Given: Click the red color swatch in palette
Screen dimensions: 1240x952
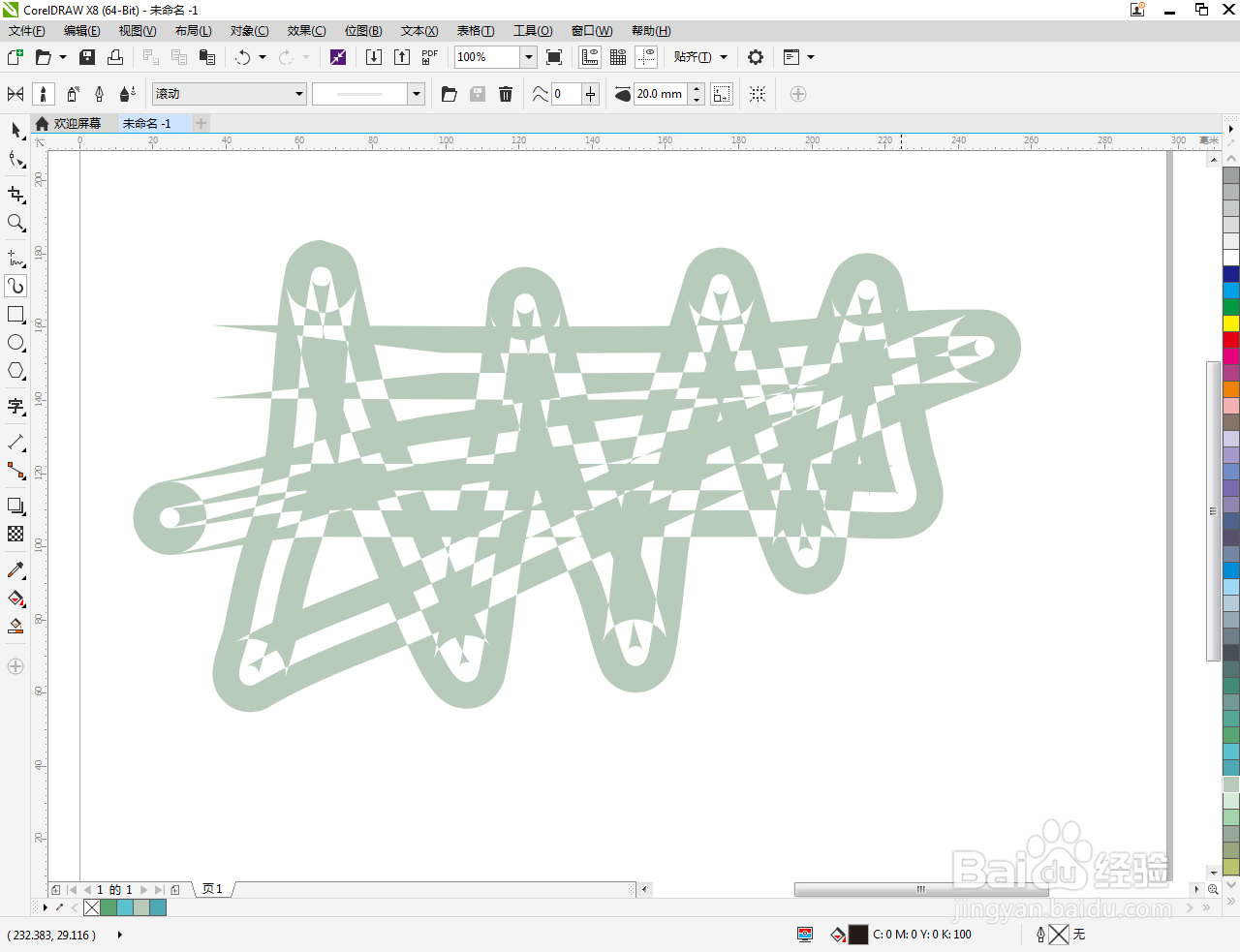Looking at the screenshot, I should 1231,340.
